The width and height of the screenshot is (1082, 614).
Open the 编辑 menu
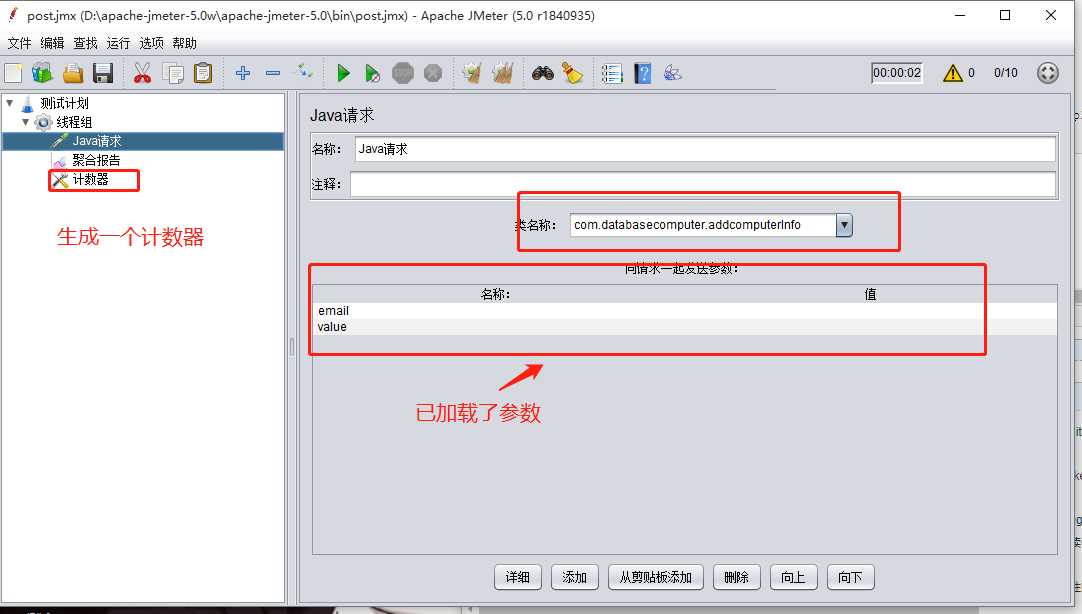pyautogui.click(x=52, y=43)
